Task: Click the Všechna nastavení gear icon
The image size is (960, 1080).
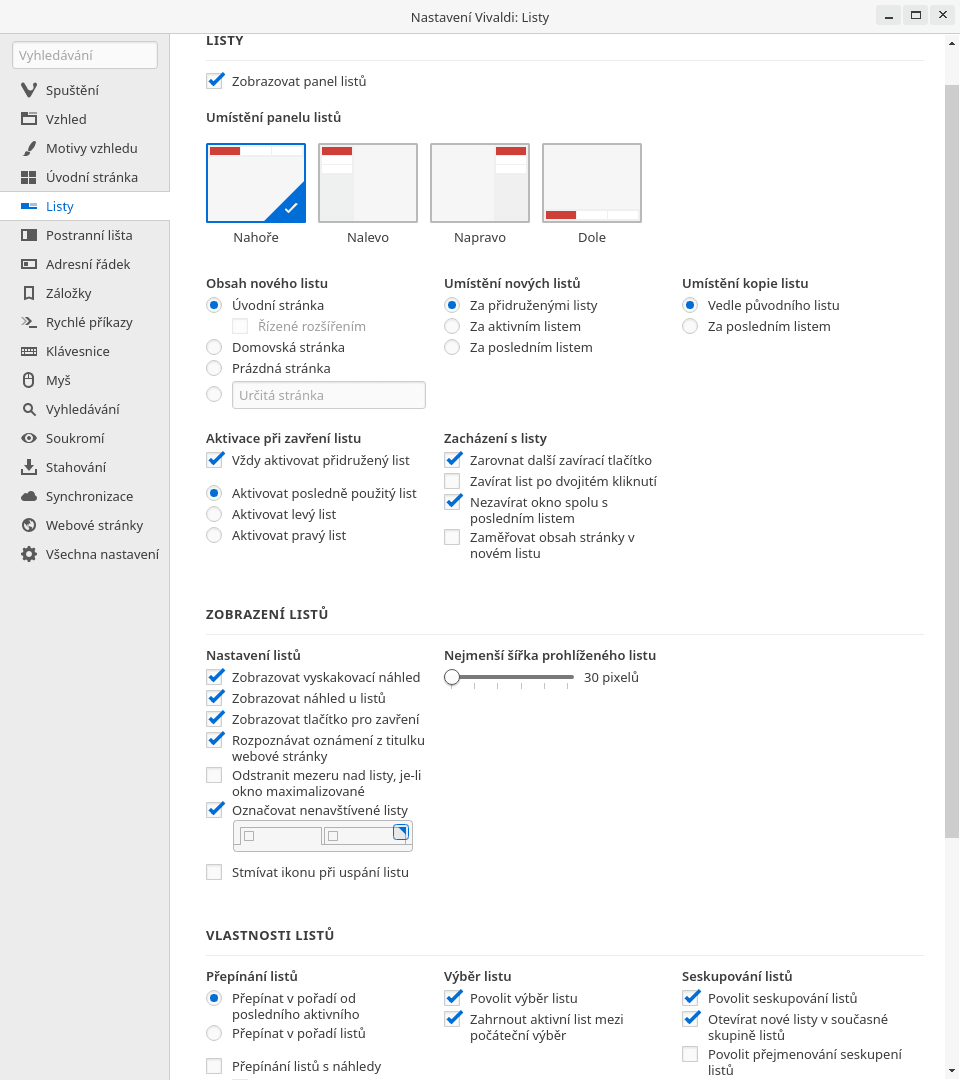Action: pos(28,554)
